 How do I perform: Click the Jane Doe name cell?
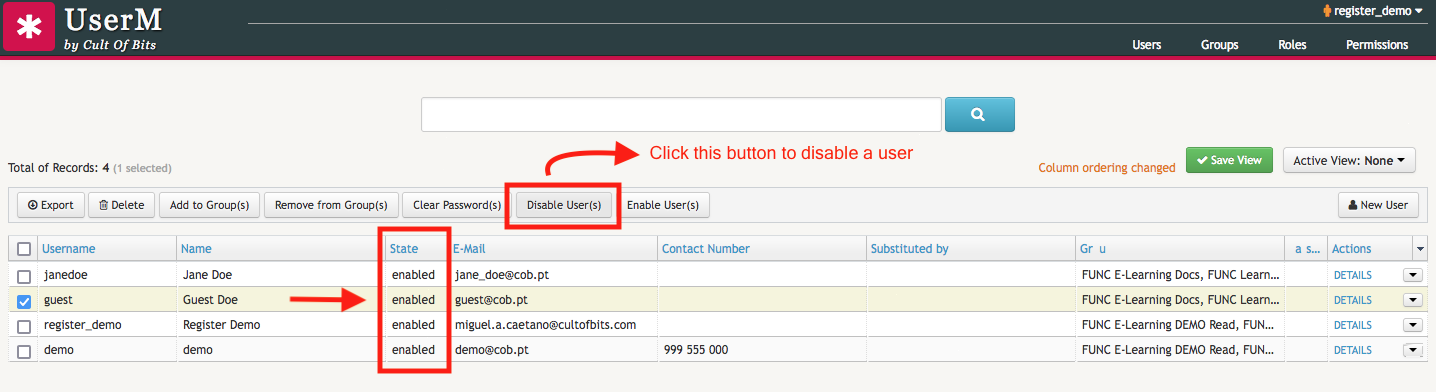(x=208, y=275)
